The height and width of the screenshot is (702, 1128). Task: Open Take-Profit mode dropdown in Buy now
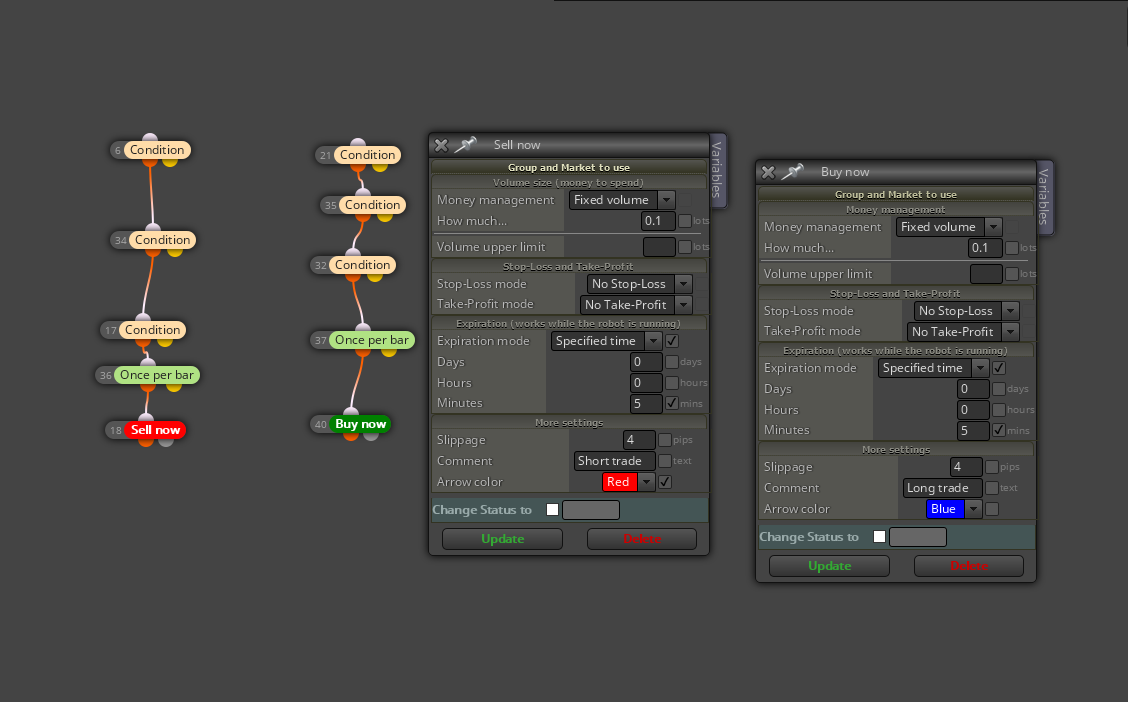963,332
